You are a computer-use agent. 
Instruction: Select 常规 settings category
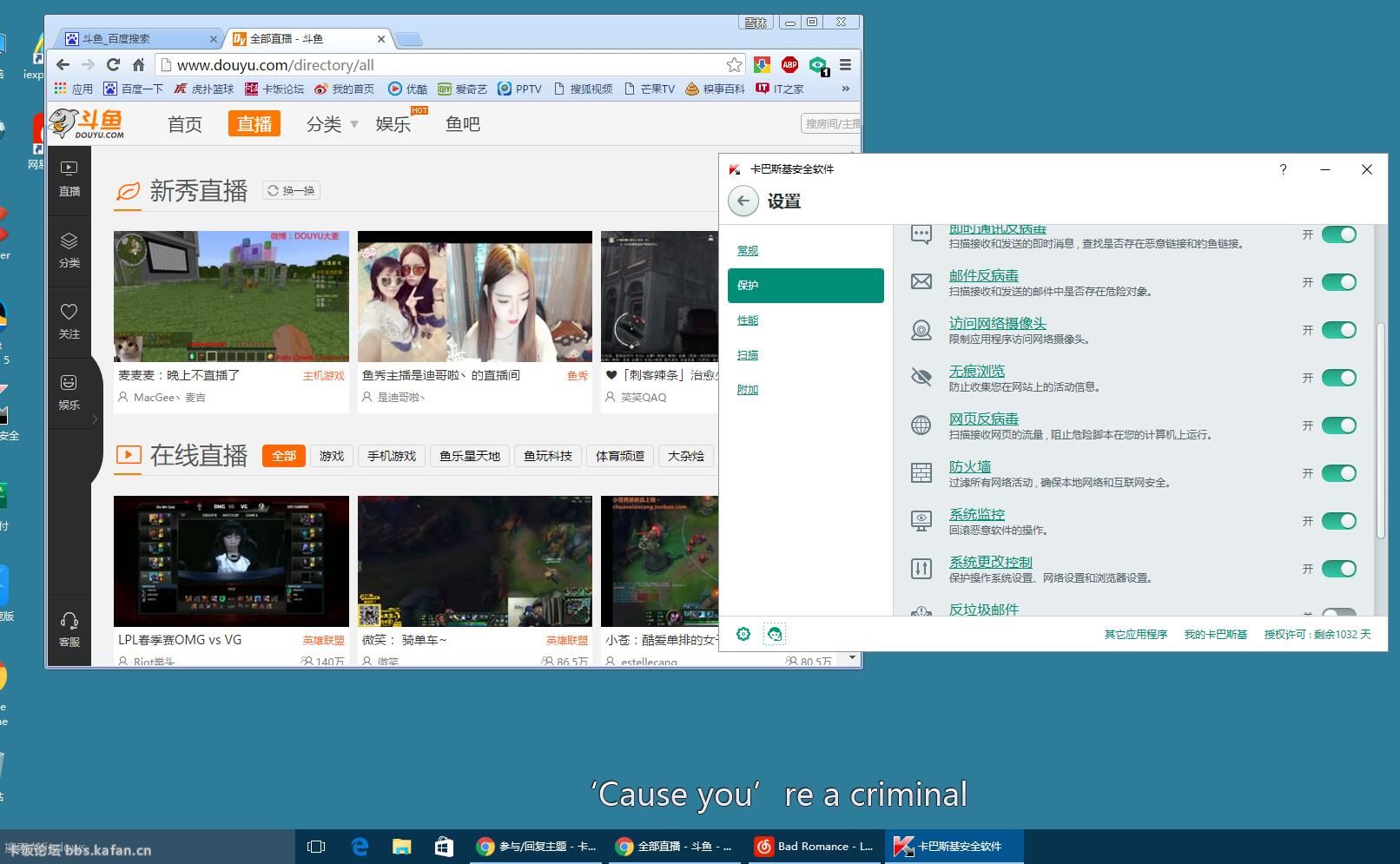(x=748, y=250)
